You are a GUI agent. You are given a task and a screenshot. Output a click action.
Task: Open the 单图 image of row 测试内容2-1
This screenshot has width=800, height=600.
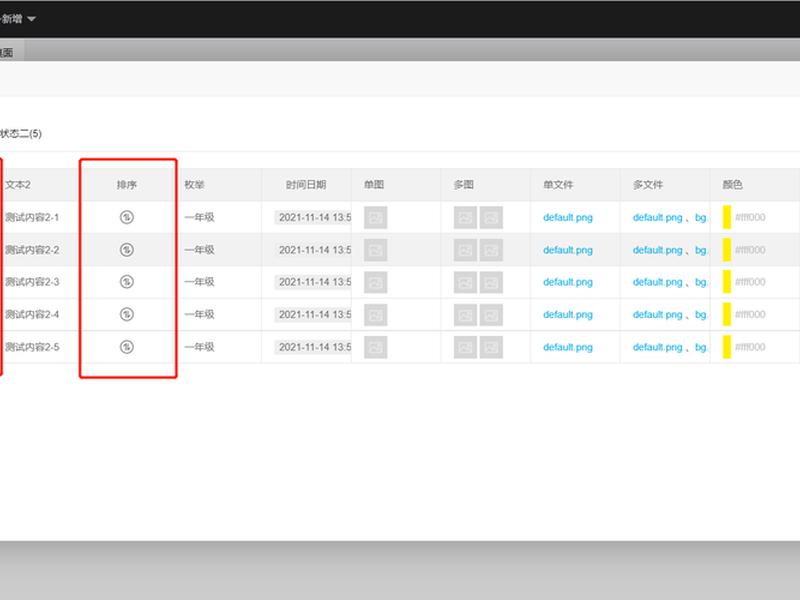(x=376, y=217)
